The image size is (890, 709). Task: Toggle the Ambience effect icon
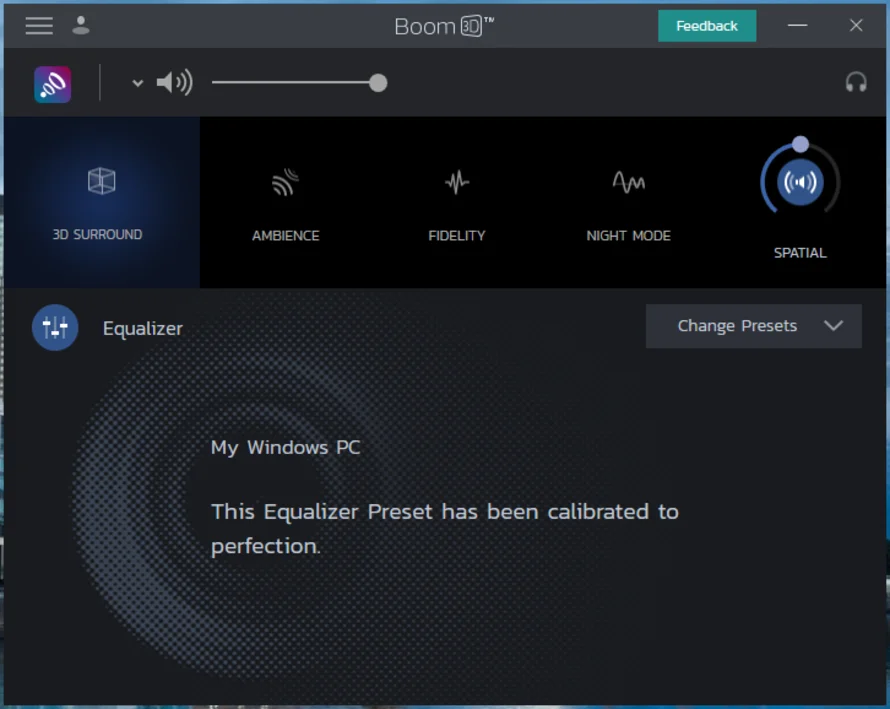[x=286, y=182]
